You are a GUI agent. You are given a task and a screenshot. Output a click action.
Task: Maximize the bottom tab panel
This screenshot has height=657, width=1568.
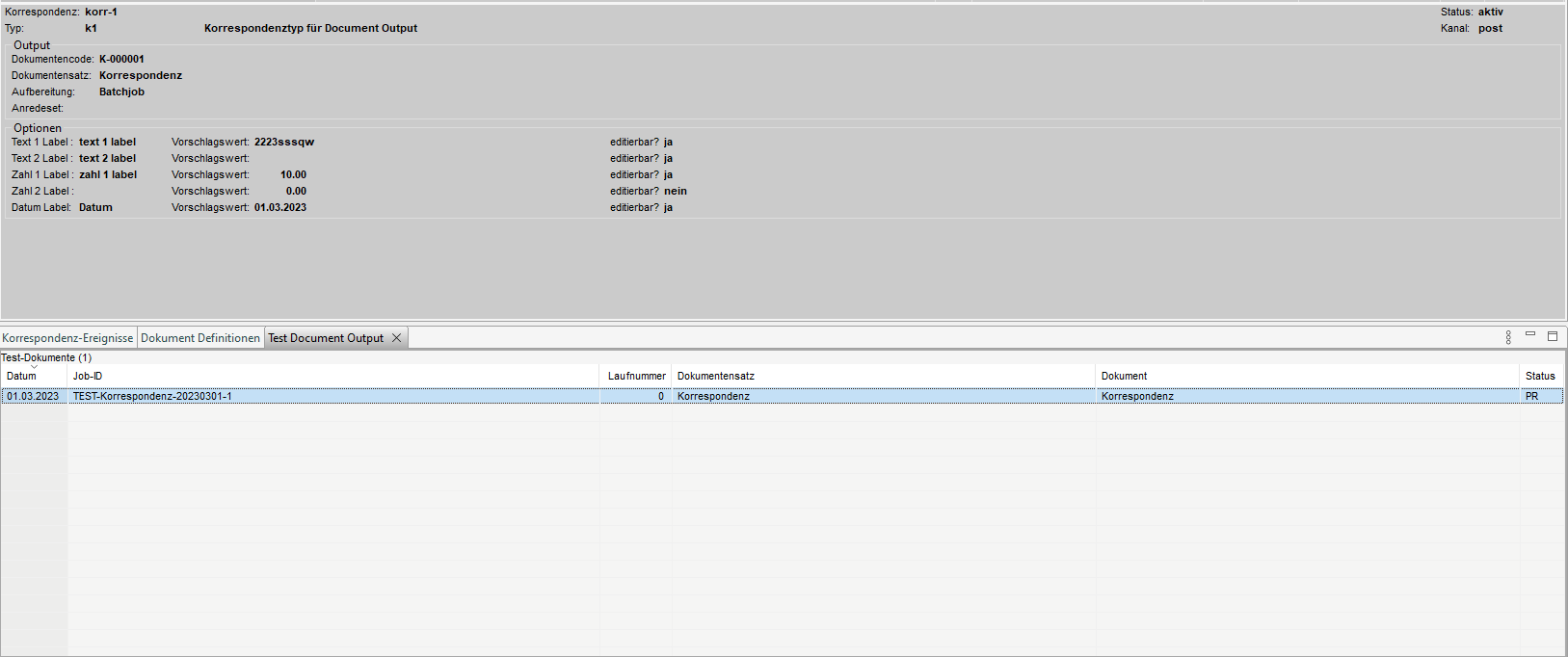[x=1552, y=336]
